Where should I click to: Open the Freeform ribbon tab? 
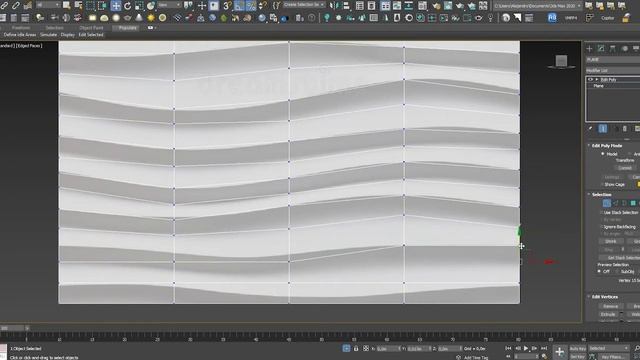click(x=21, y=28)
